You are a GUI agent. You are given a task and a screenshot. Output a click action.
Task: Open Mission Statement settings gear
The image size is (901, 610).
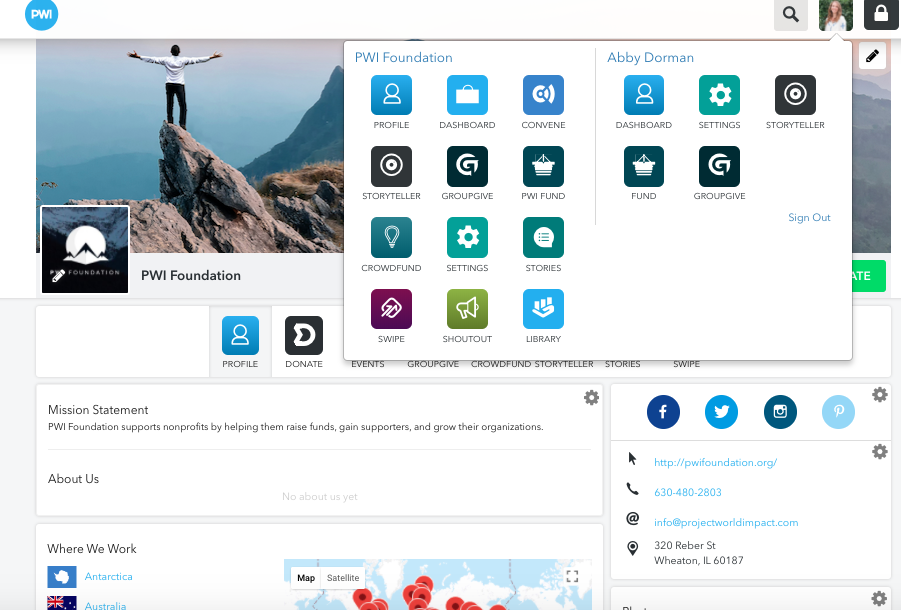[591, 398]
